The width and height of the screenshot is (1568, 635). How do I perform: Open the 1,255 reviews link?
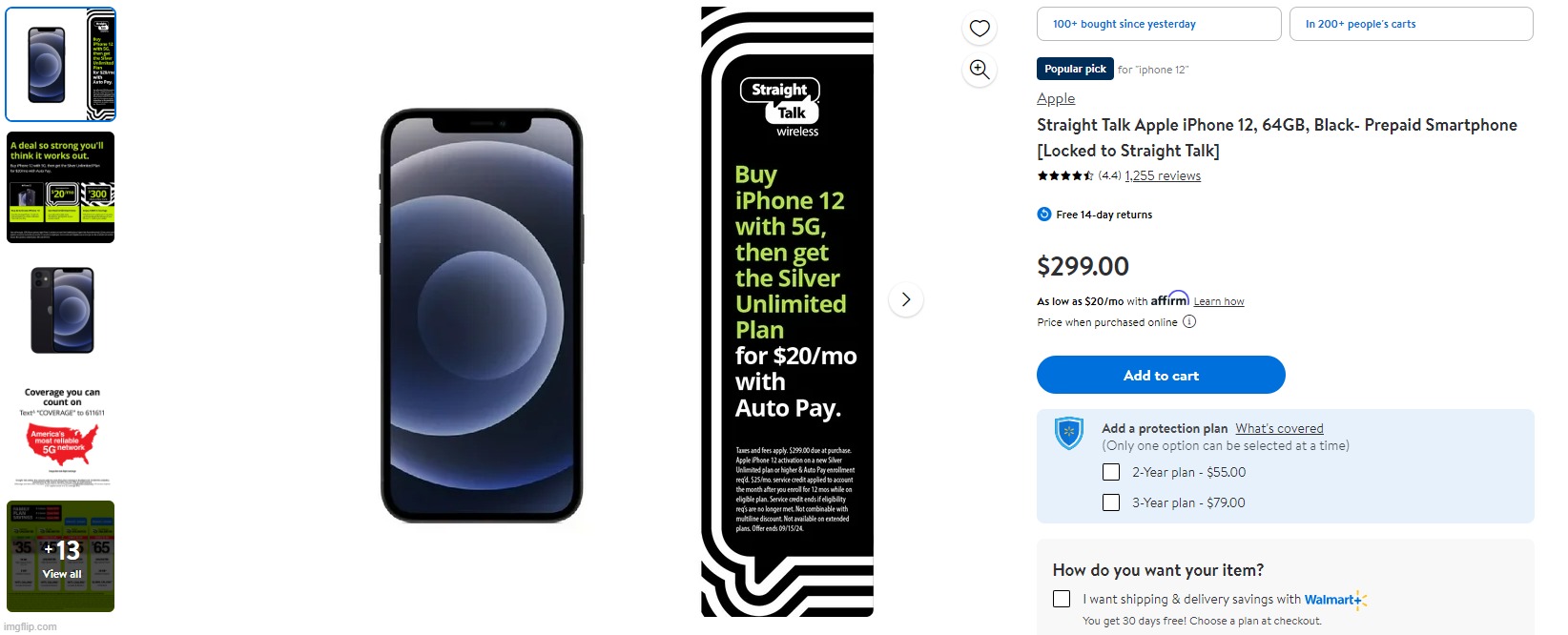point(1163,175)
